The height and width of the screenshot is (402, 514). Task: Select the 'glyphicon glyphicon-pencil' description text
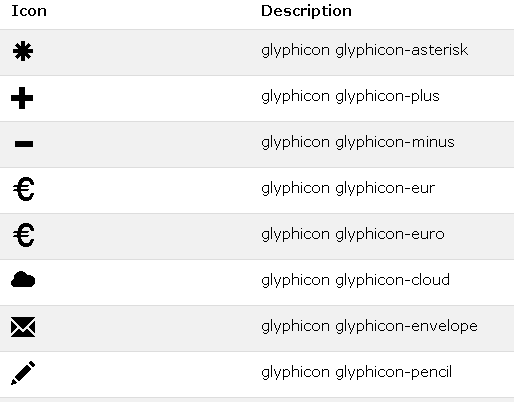pyautogui.click(x=356, y=373)
